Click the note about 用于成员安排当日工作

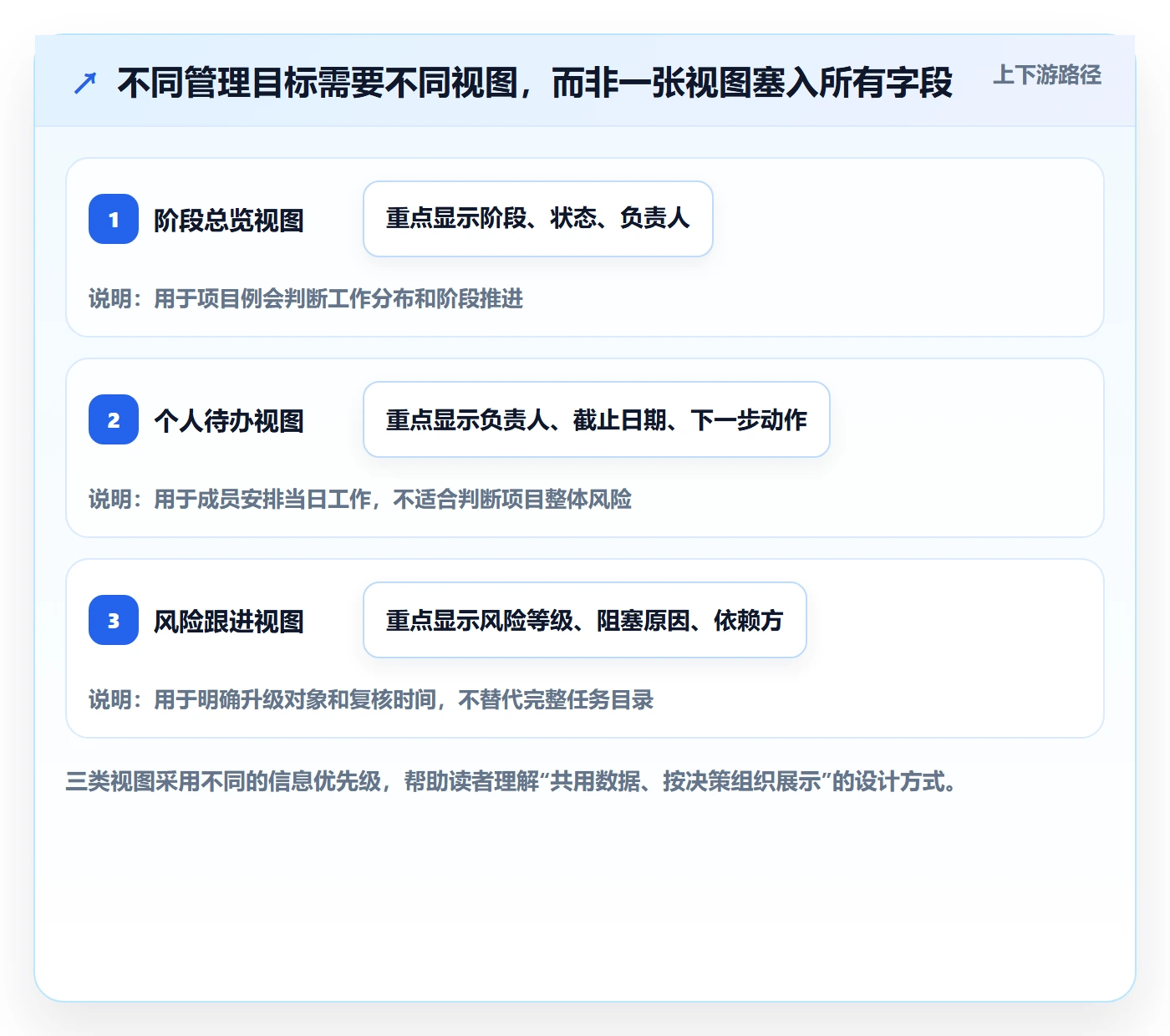pyautogui.click(x=360, y=500)
